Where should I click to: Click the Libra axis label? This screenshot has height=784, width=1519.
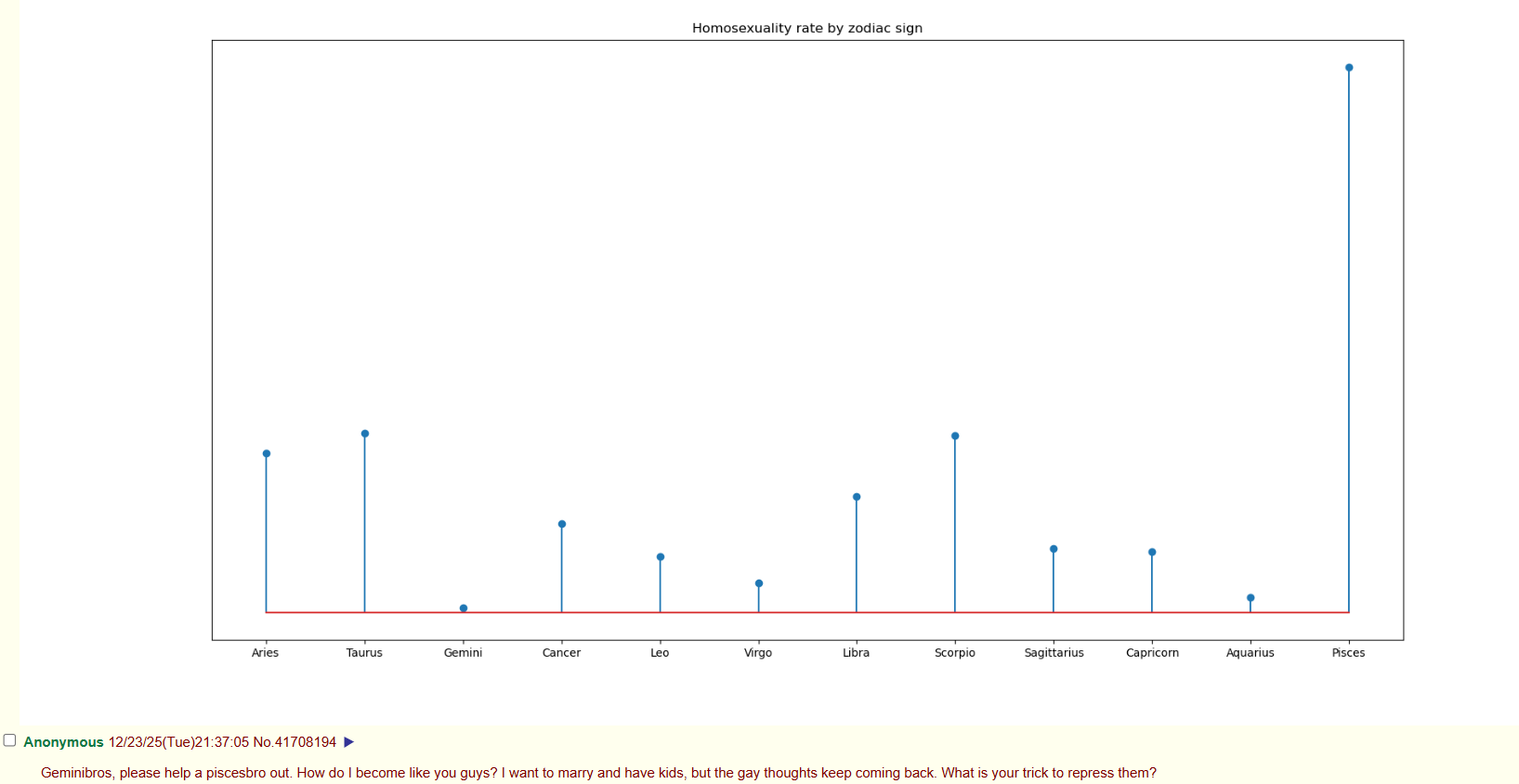(x=857, y=653)
